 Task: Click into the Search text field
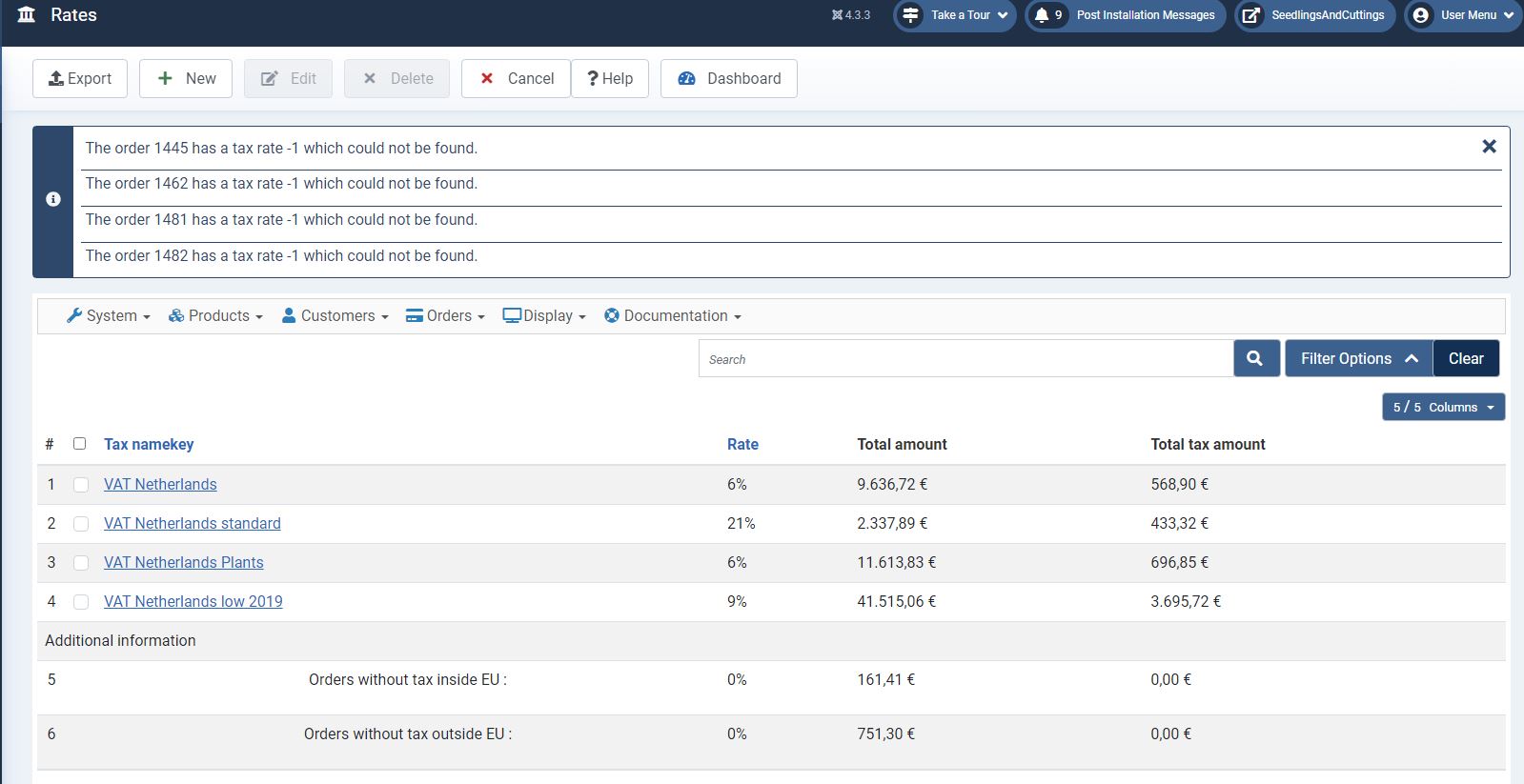[x=965, y=359]
